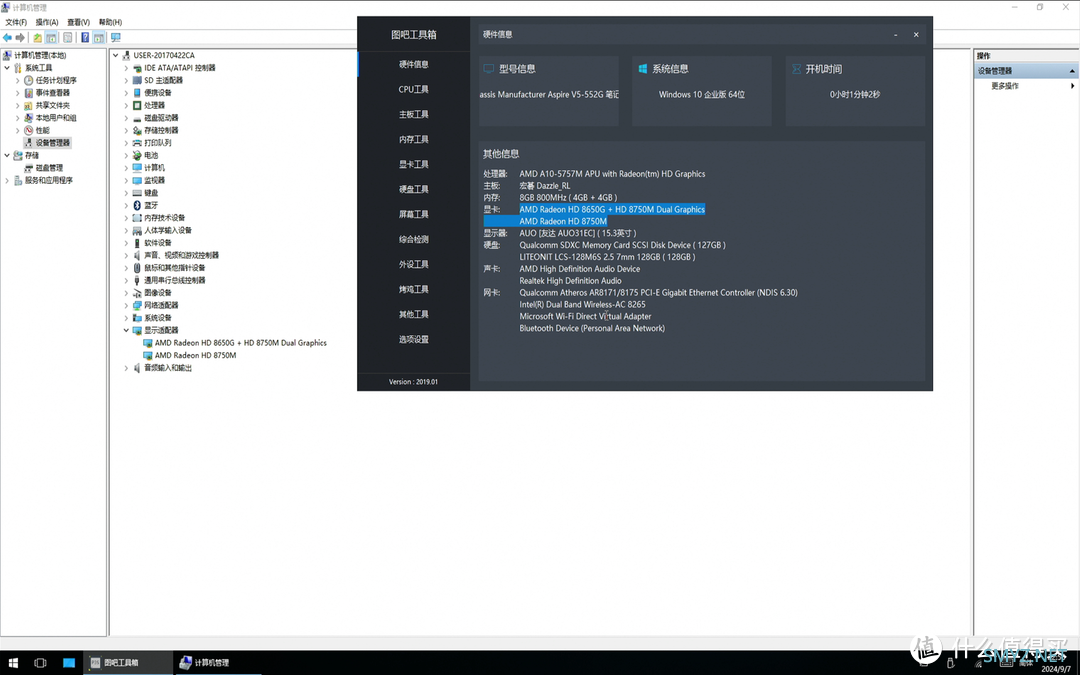1080x675 pixels.
Task: Select AMD Radeon HD 8650G Dual Graphics device
Action: point(240,343)
